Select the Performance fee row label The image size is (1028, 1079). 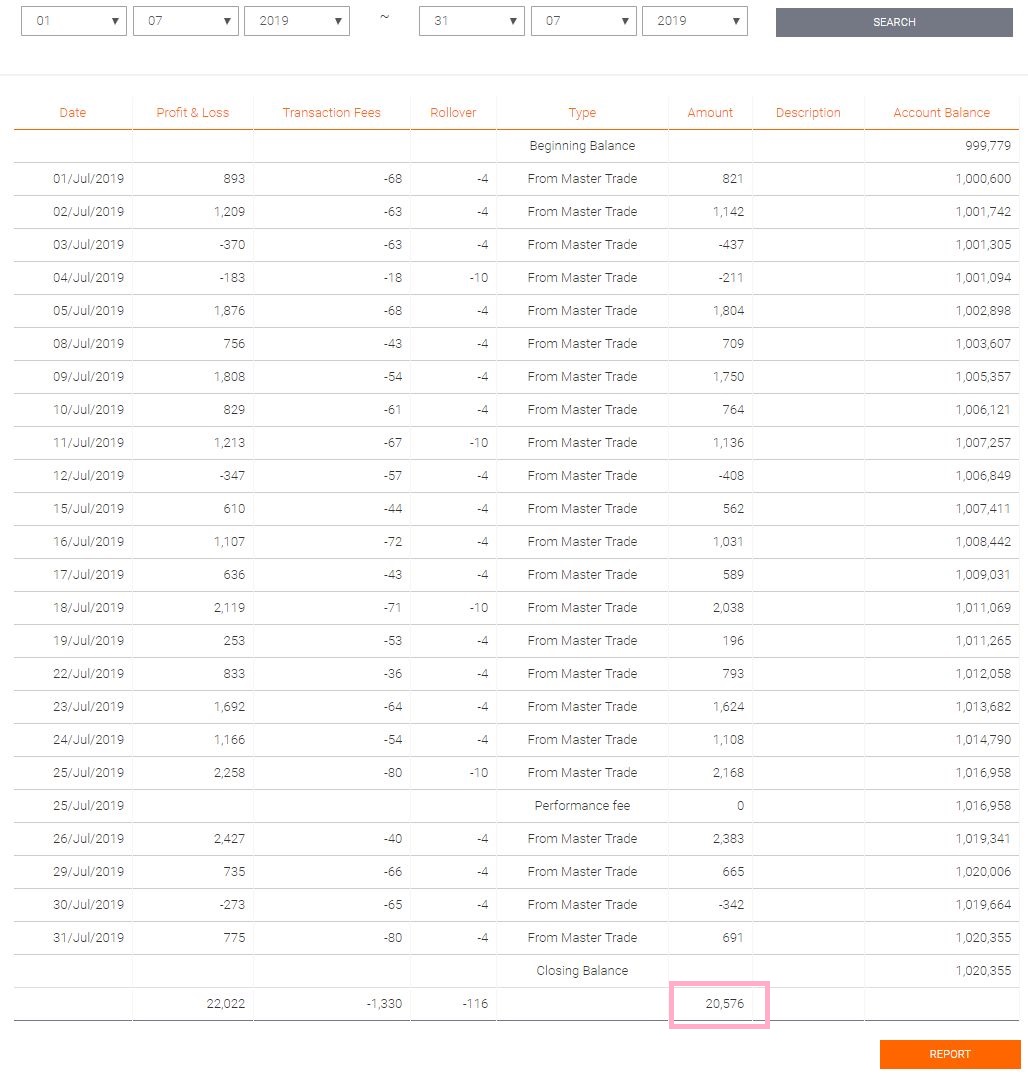tap(582, 806)
